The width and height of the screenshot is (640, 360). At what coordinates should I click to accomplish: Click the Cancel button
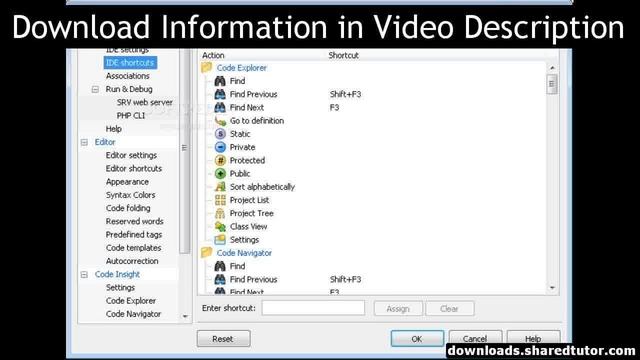click(x=475, y=338)
